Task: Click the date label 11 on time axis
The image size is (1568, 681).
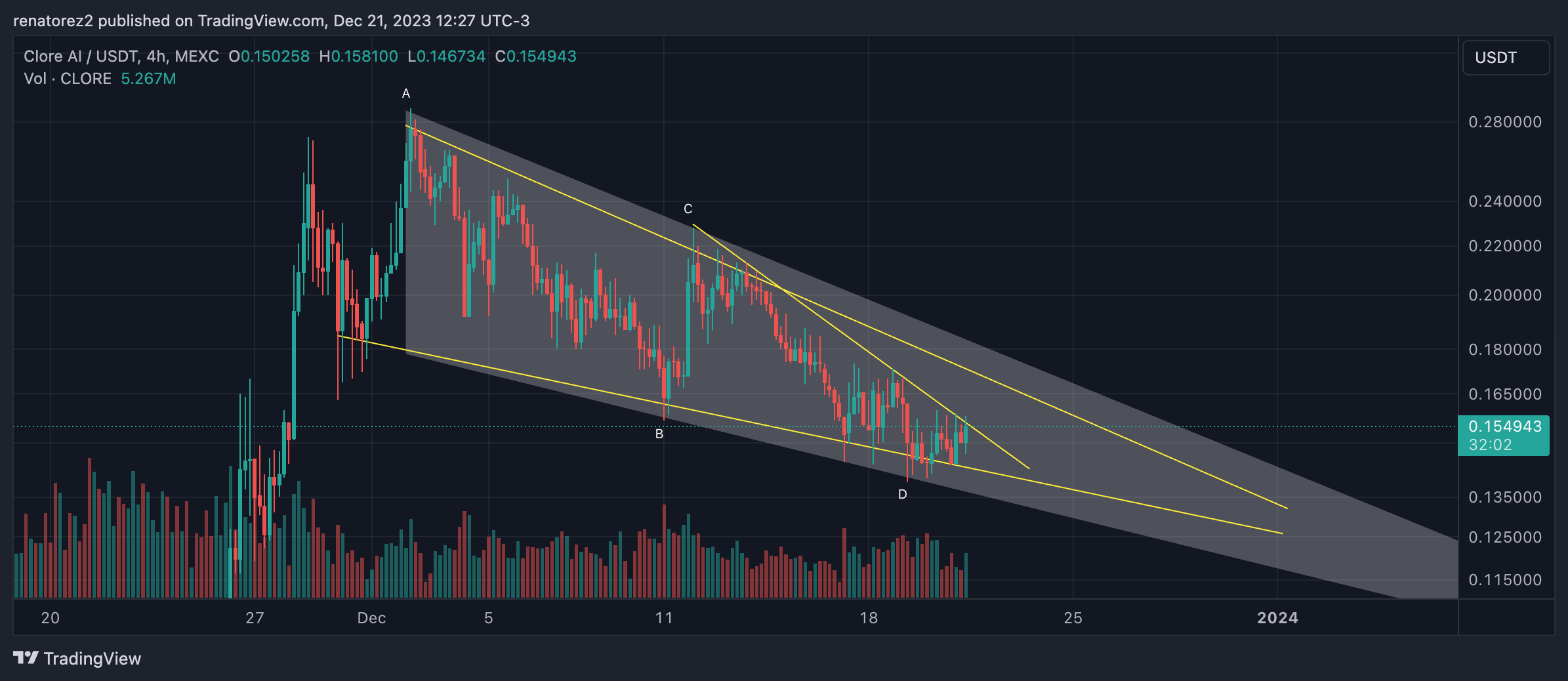Action: tap(664, 618)
